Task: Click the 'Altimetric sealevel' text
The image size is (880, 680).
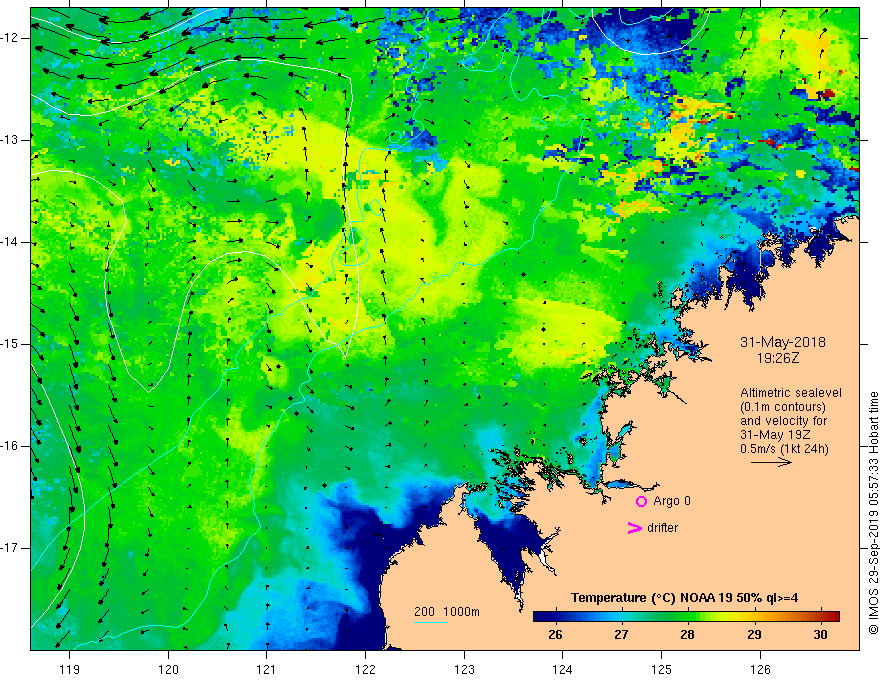Action: point(791,393)
